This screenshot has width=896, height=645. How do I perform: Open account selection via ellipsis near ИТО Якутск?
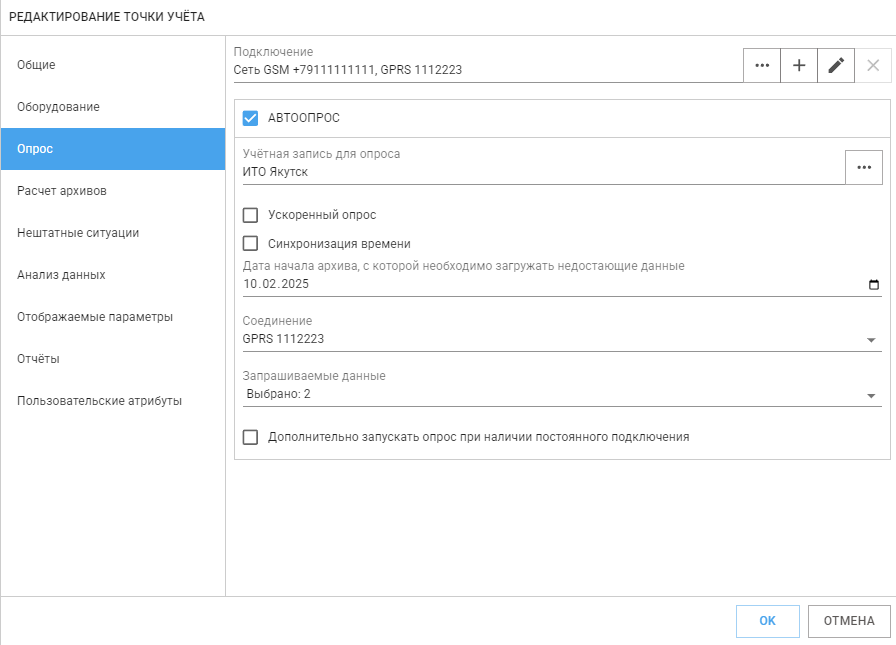coord(864,167)
